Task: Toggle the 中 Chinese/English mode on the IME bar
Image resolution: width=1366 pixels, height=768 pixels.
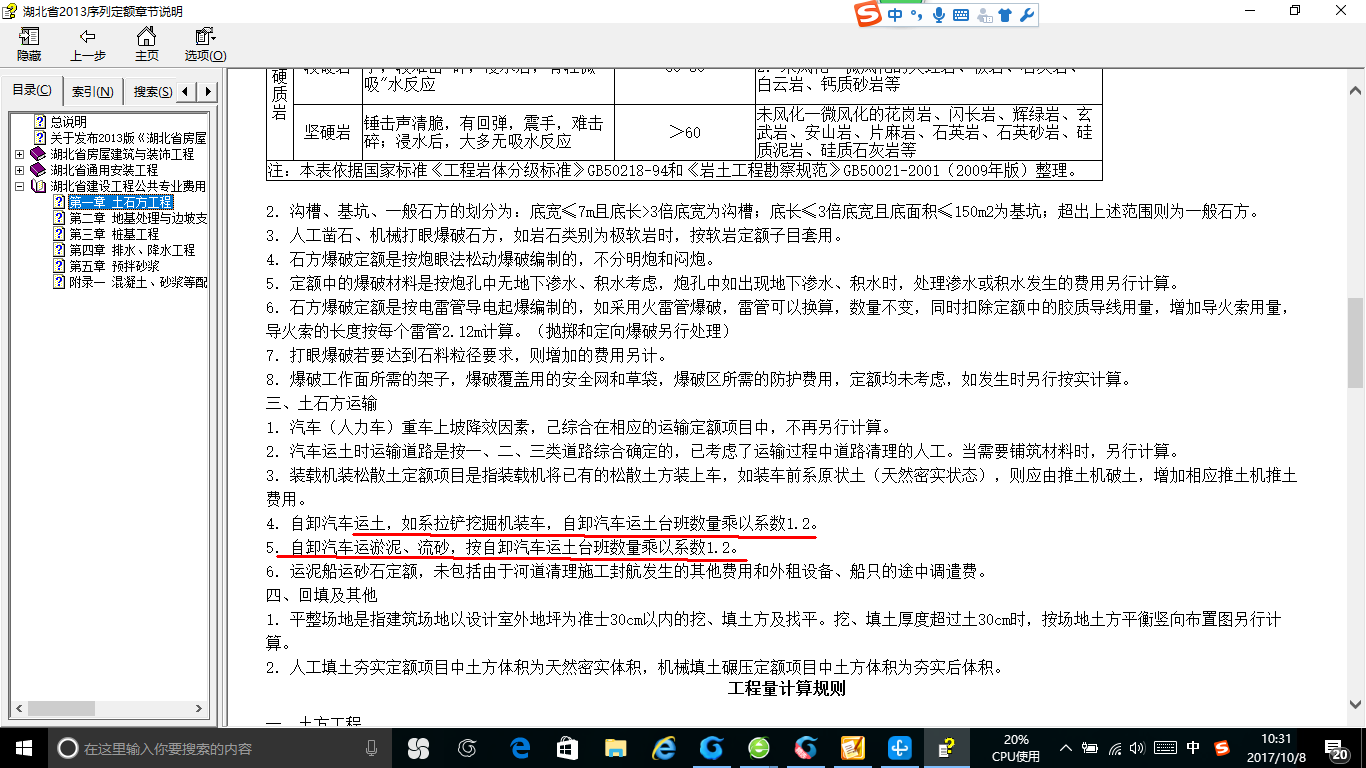Action: click(895, 15)
